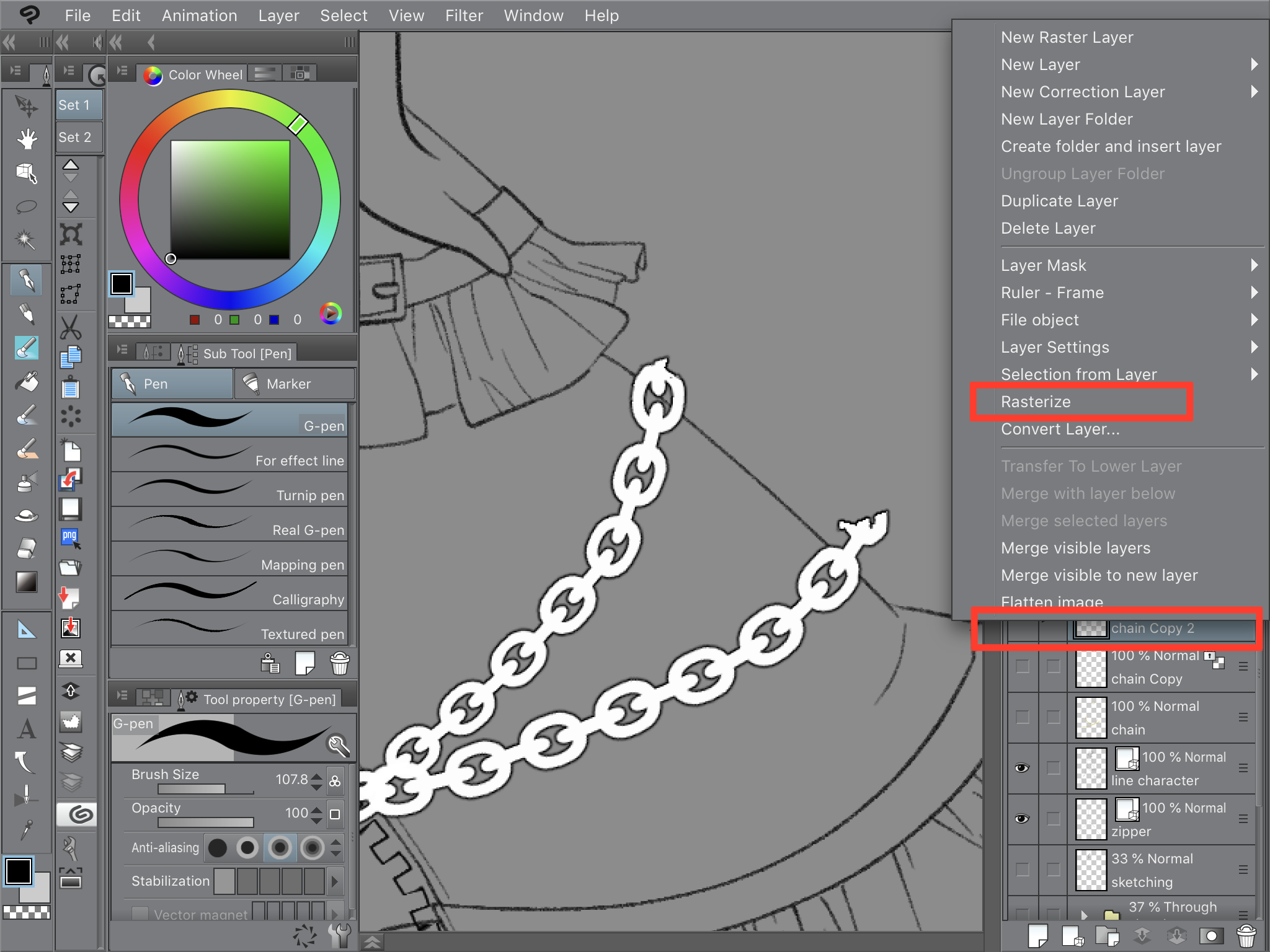Expand the 37 % Through folder
The height and width of the screenshot is (952, 1270).
[1085, 914]
